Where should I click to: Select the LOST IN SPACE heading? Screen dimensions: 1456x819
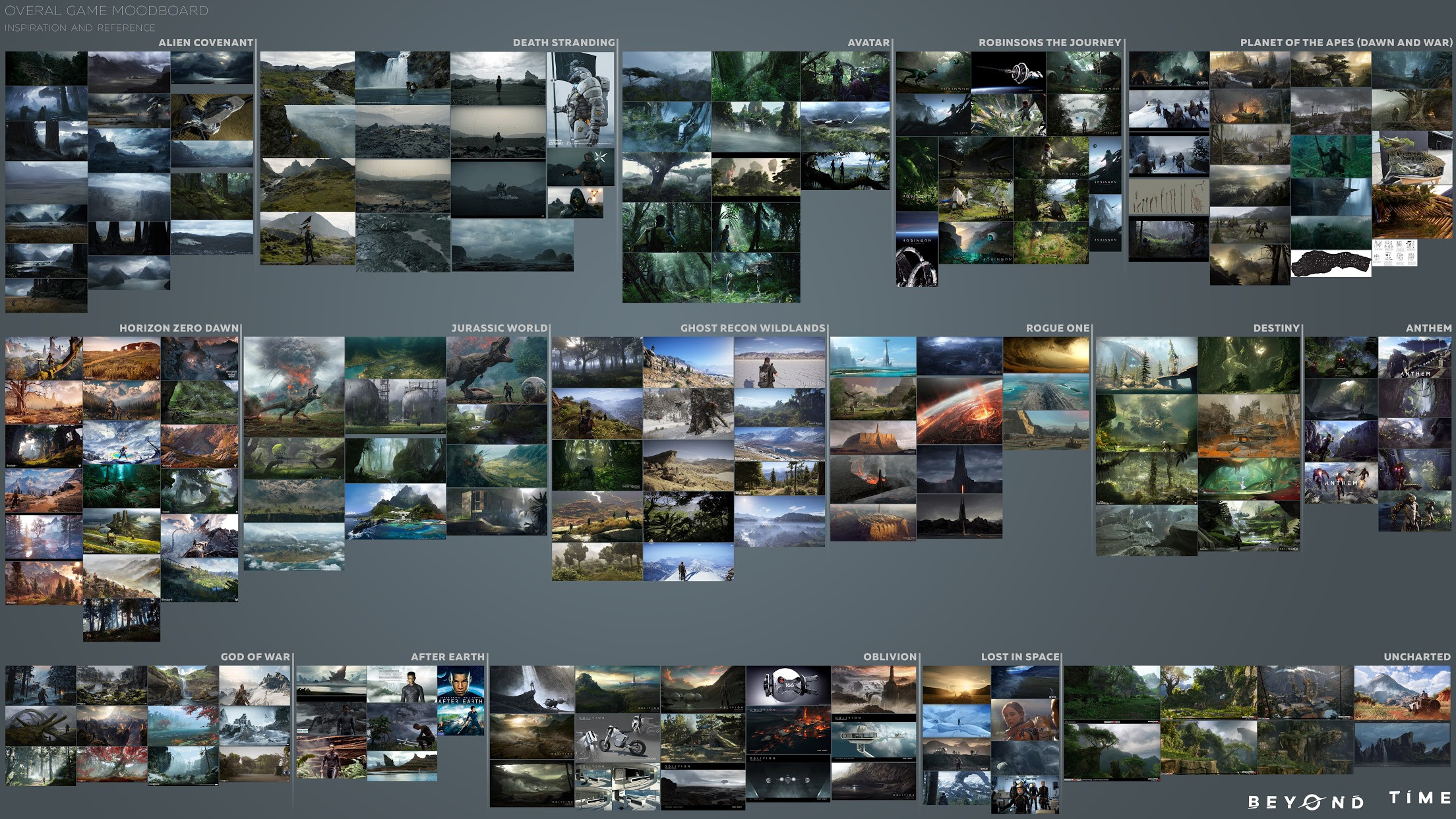1020,657
